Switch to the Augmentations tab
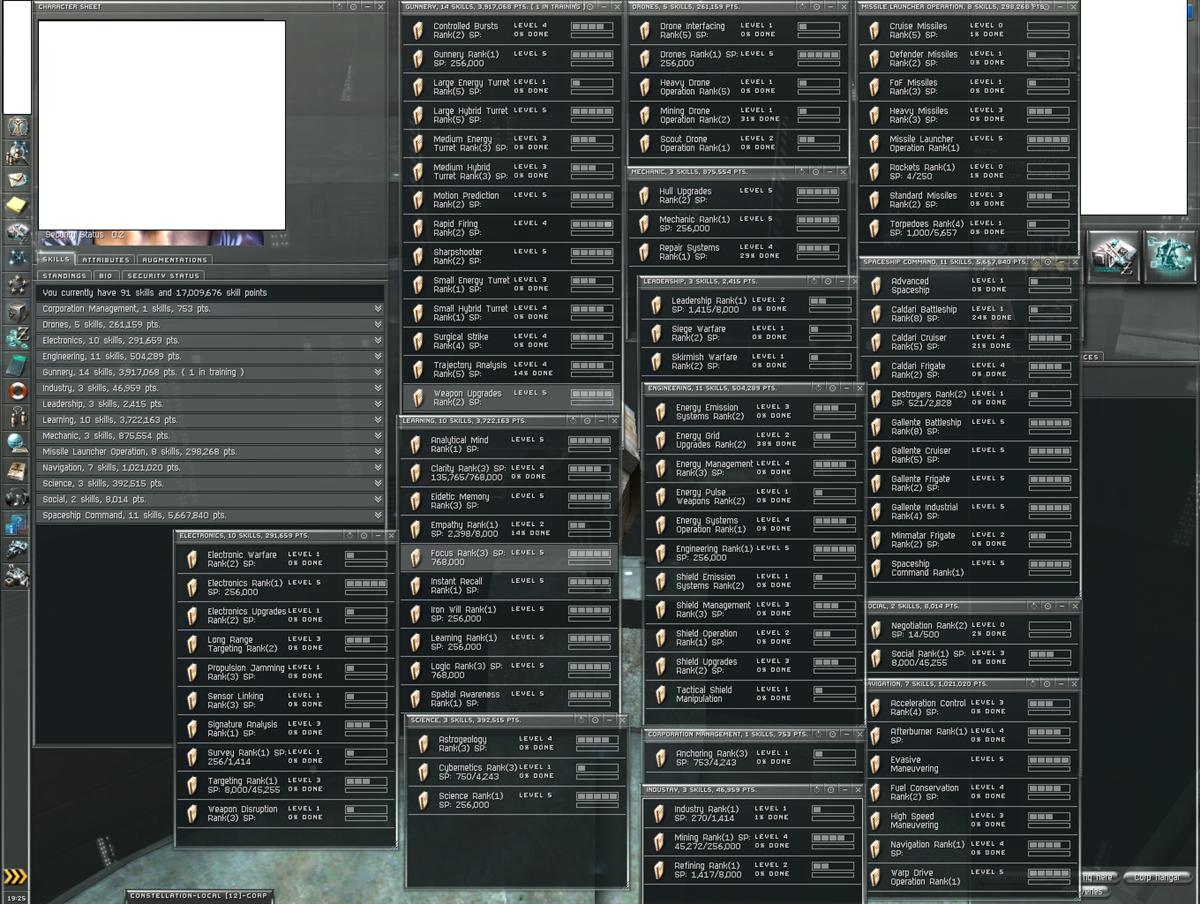The width and height of the screenshot is (1200, 904). [x=174, y=260]
